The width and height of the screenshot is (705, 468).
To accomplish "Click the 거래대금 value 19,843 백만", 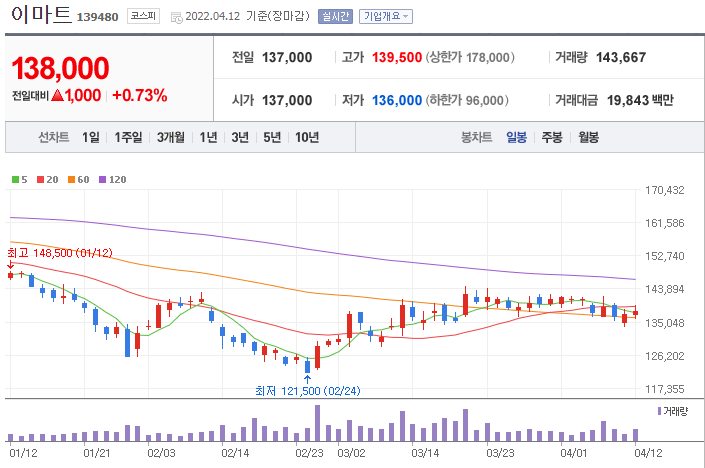I will pos(640,100).
